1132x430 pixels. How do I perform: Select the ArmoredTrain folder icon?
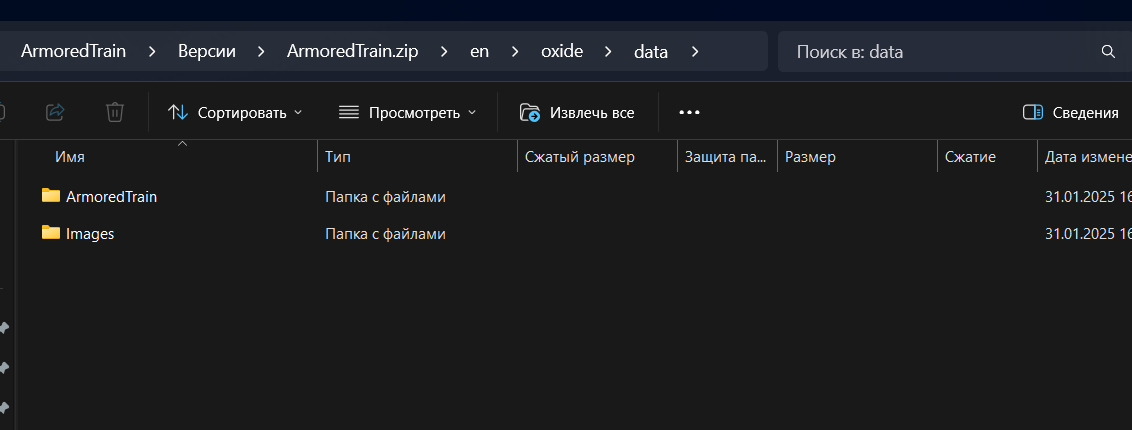(x=51, y=196)
